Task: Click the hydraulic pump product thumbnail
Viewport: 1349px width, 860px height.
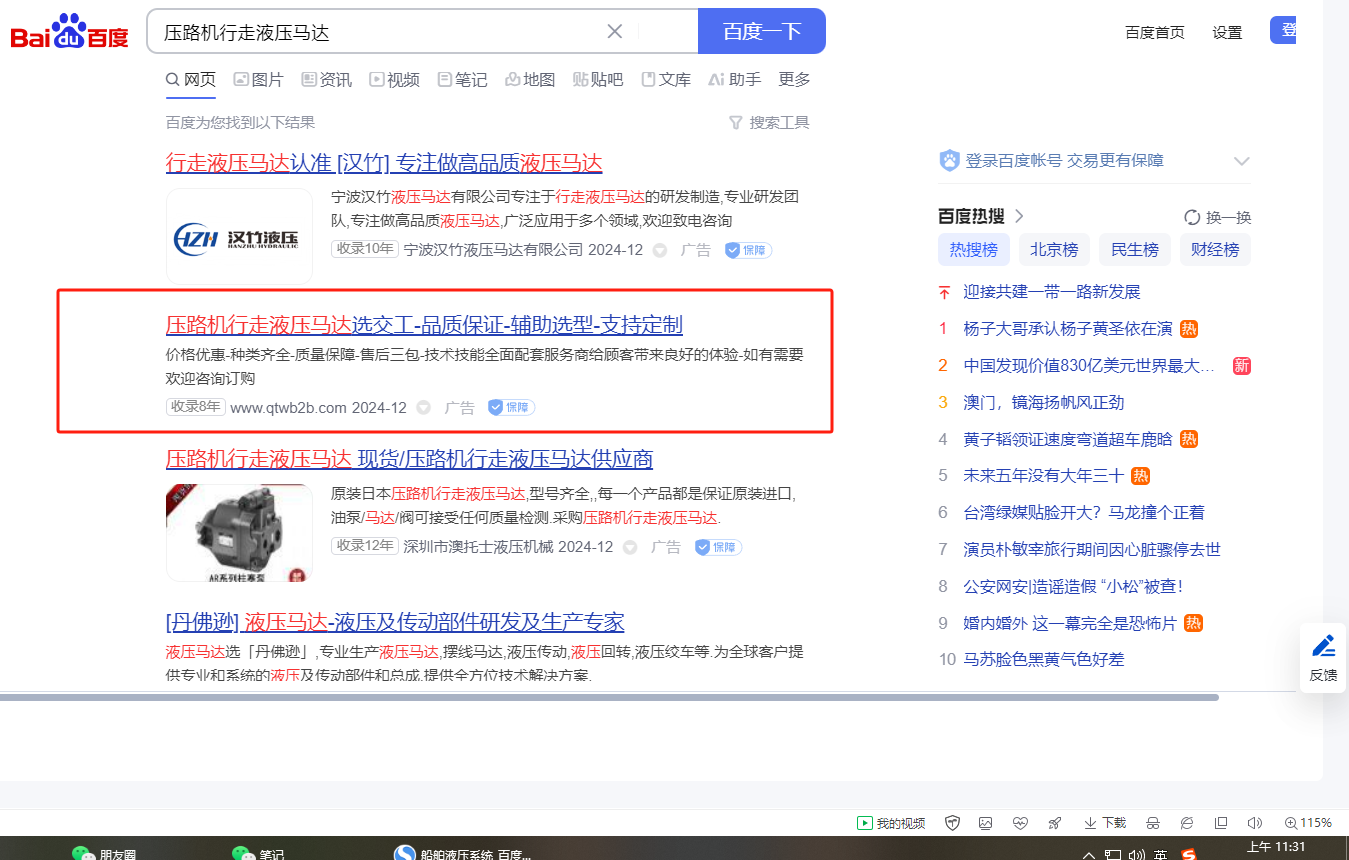Action: [x=239, y=533]
